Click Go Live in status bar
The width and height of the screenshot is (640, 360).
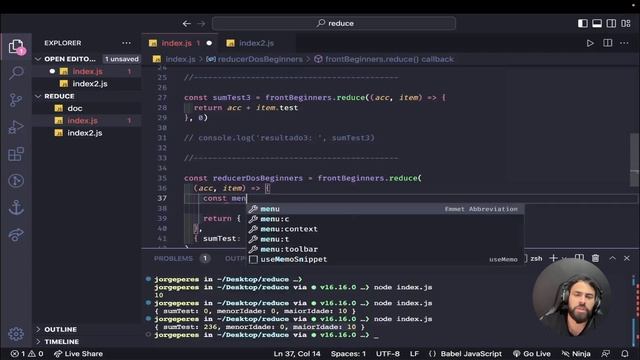532,354
